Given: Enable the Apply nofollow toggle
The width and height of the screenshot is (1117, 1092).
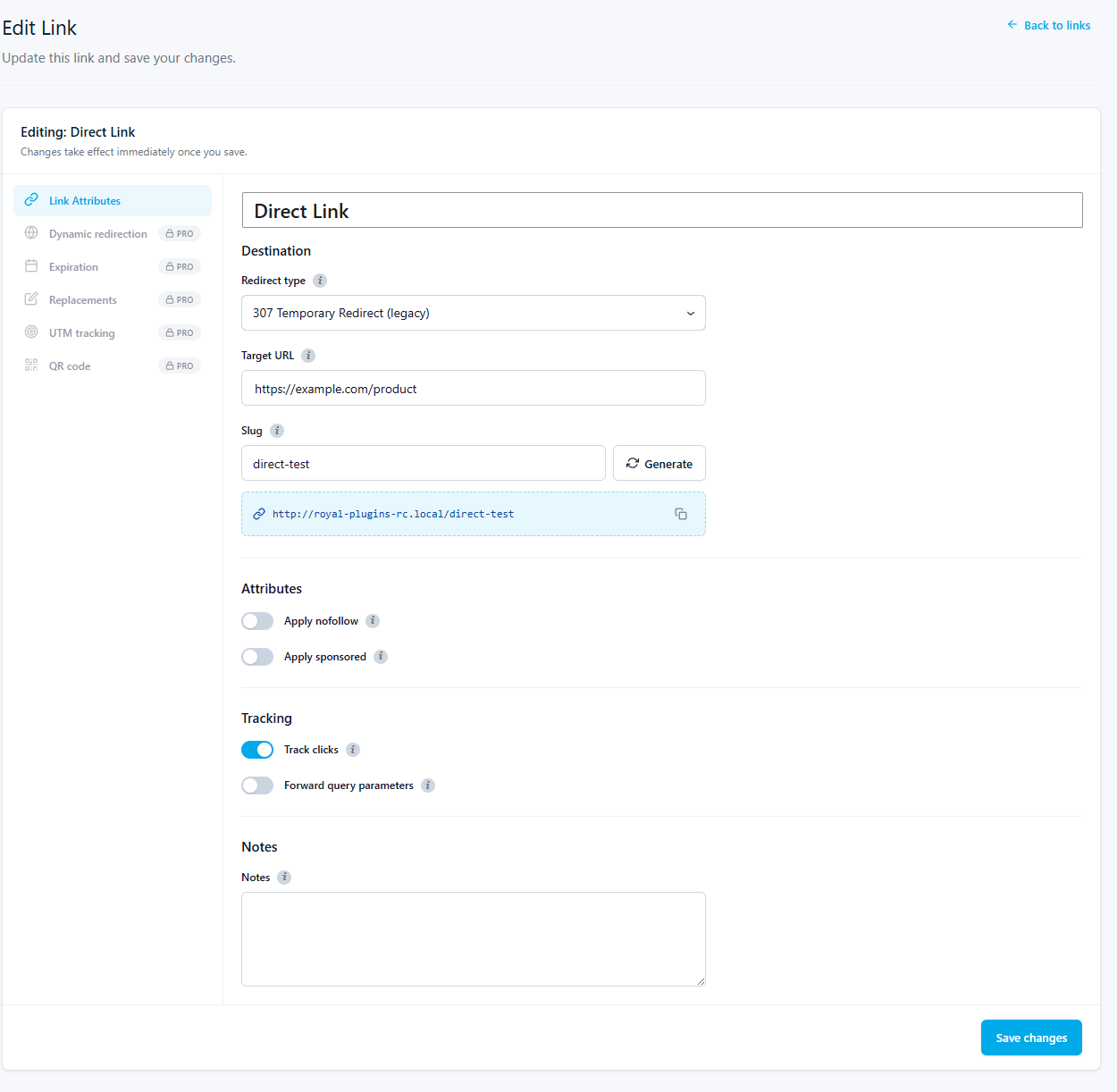Looking at the screenshot, I should tap(257, 621).
